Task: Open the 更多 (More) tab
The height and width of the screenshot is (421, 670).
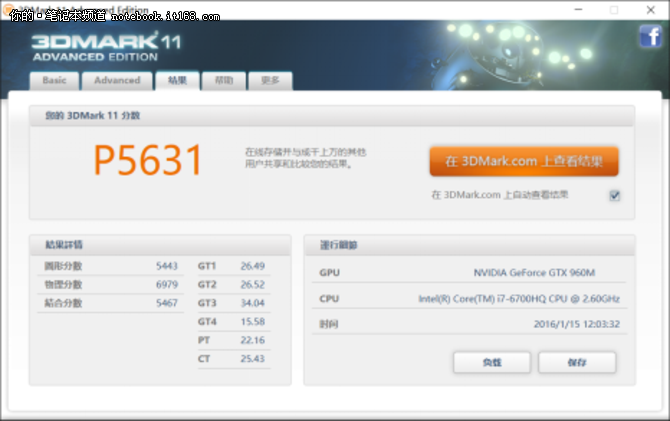Action: (270, 81)
